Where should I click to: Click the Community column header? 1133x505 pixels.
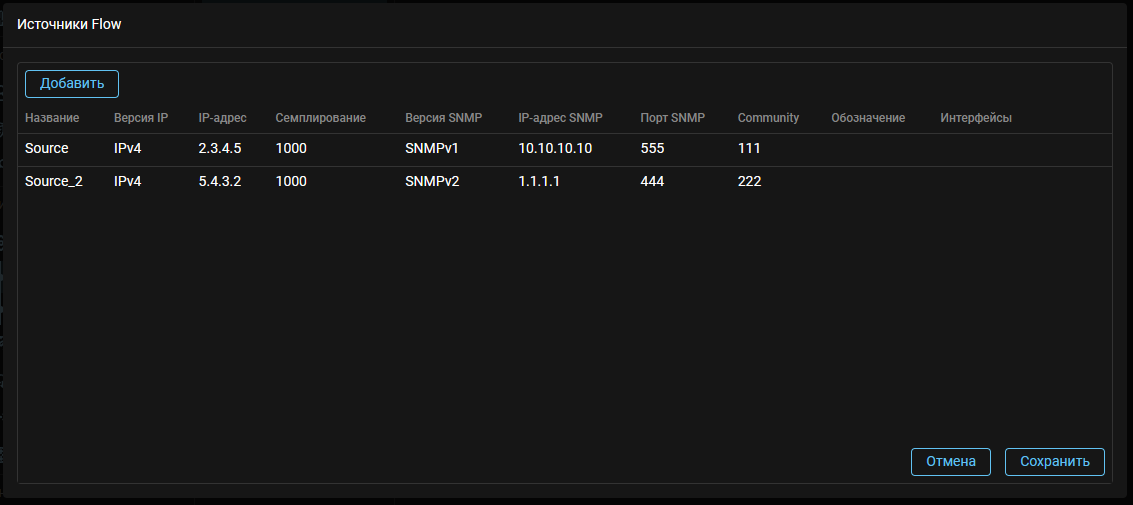click(x=768, y=118)
